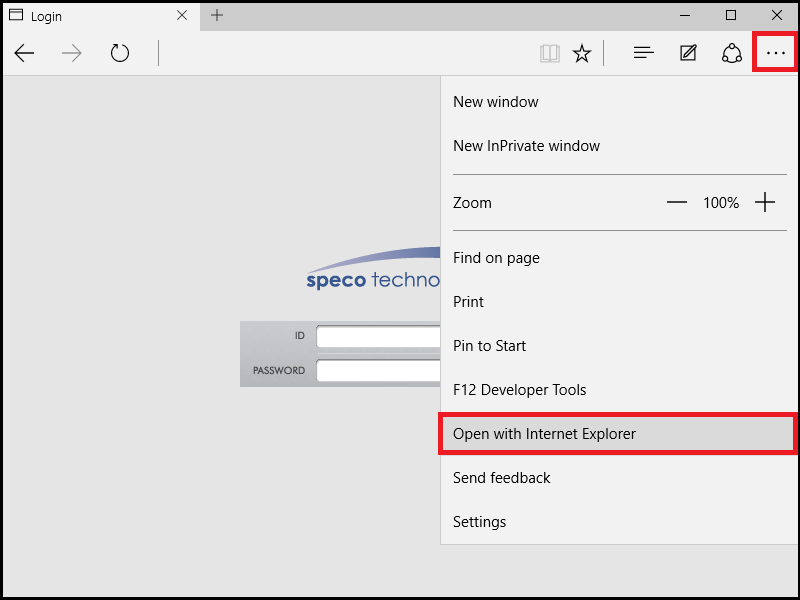
Task: Click in the PASSWORD input field
Action: tap(378, 371)
